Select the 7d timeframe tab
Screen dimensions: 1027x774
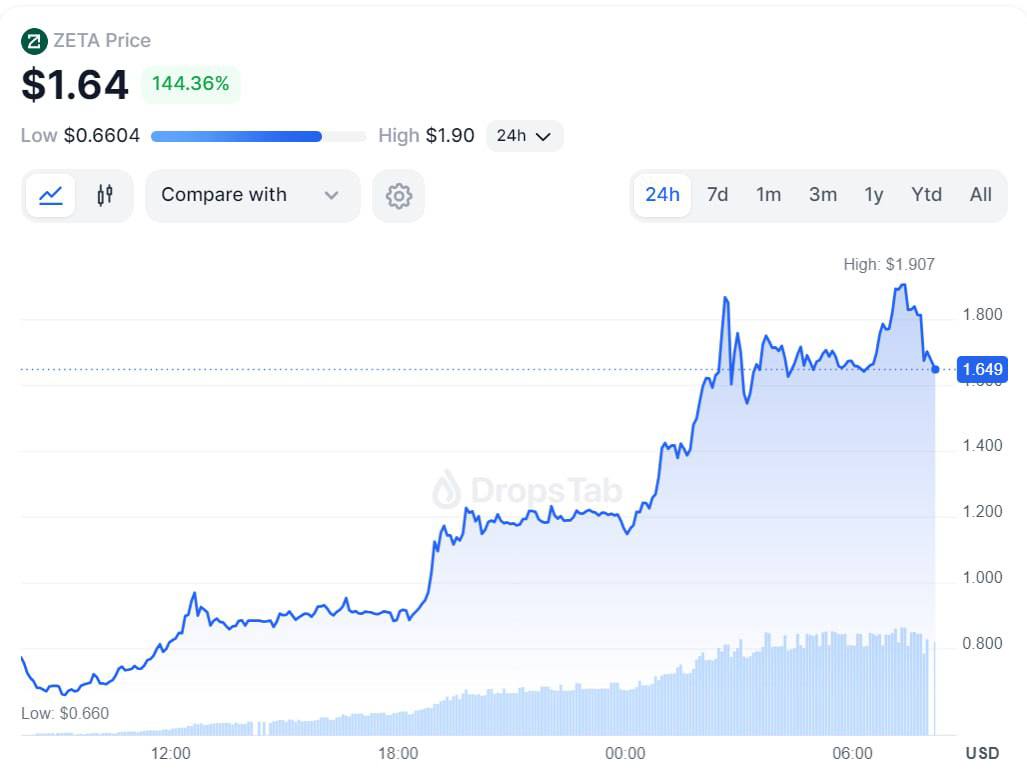[717, 195]
